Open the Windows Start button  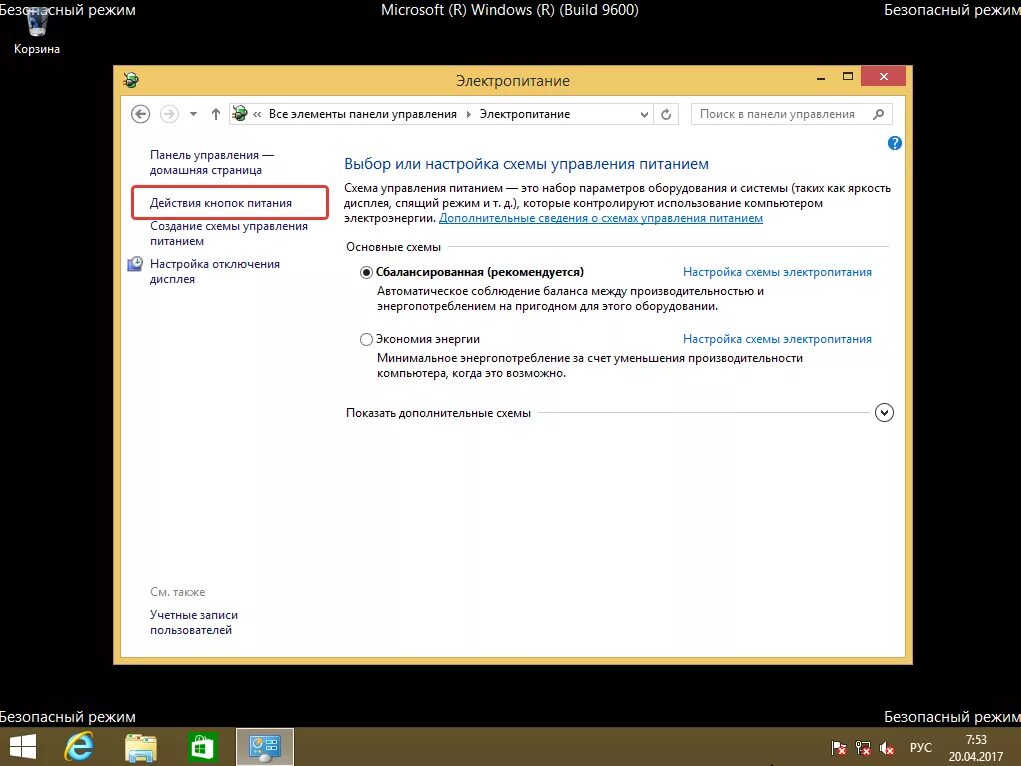tap(23, 747)
